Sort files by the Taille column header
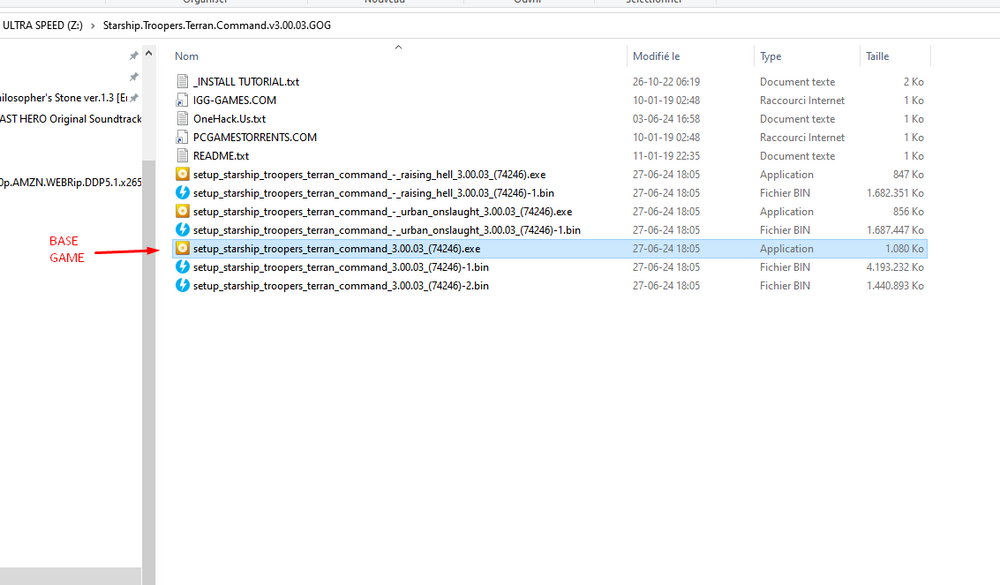 (877, 56)
